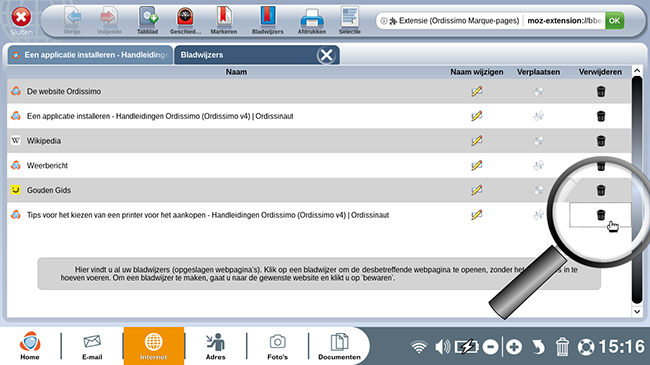This screenshot has width=650, height=365.
Task: Move the Wikipedia bookmark
Action: point(538,141)
